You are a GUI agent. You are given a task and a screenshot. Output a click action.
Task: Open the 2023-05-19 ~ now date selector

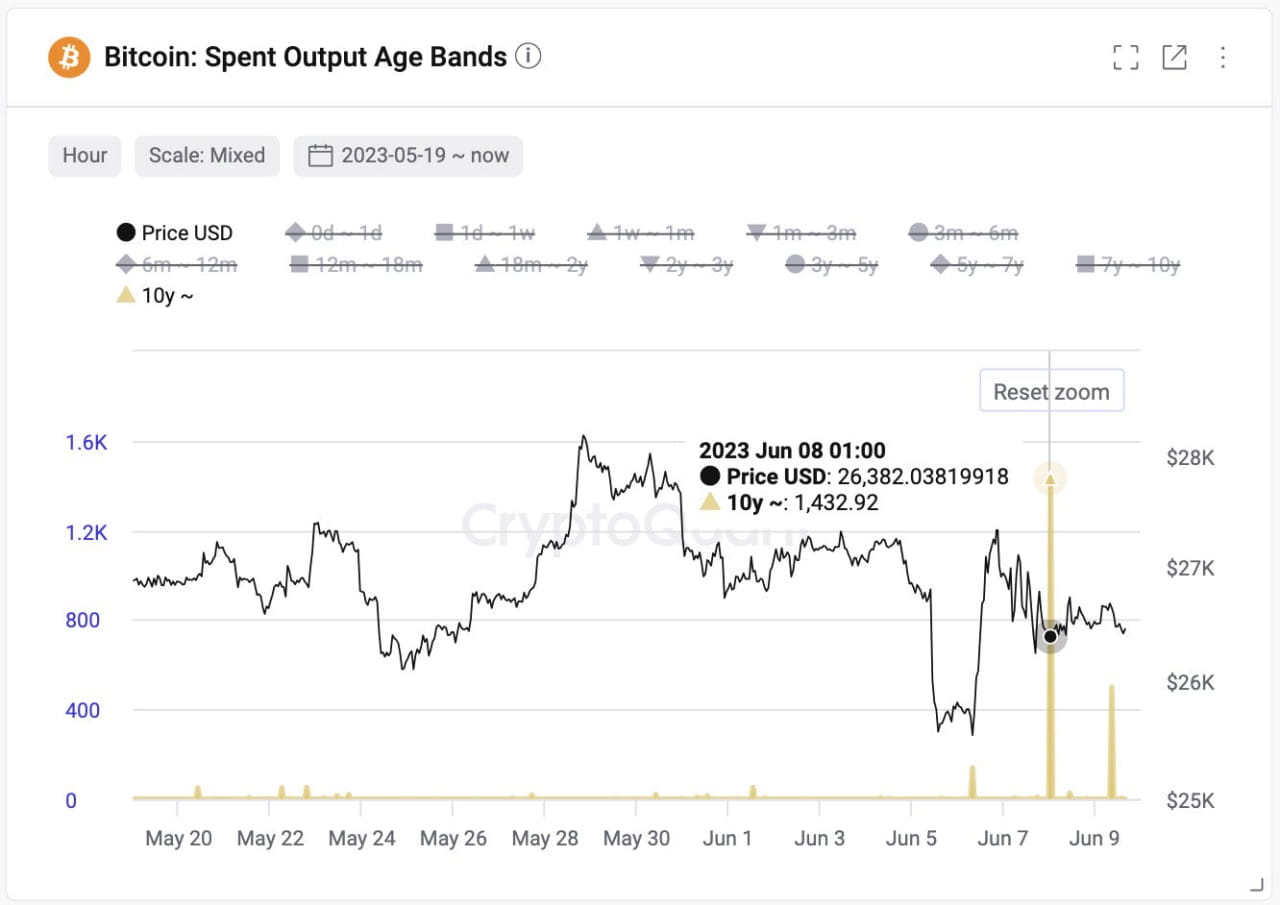click(x=407, y=155)
